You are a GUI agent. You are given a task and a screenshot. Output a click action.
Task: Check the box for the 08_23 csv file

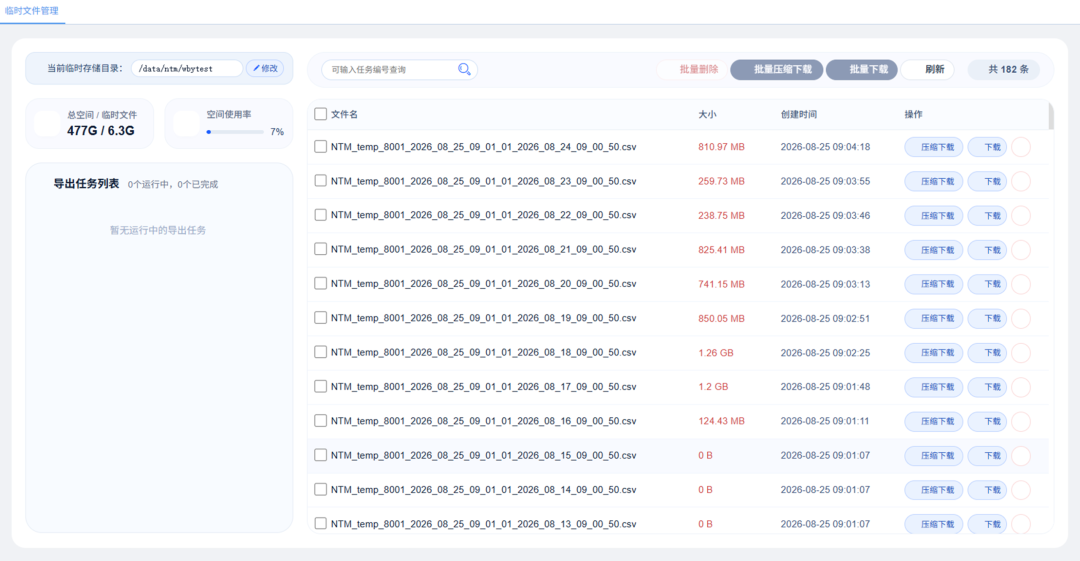click(x=320, y=181)
